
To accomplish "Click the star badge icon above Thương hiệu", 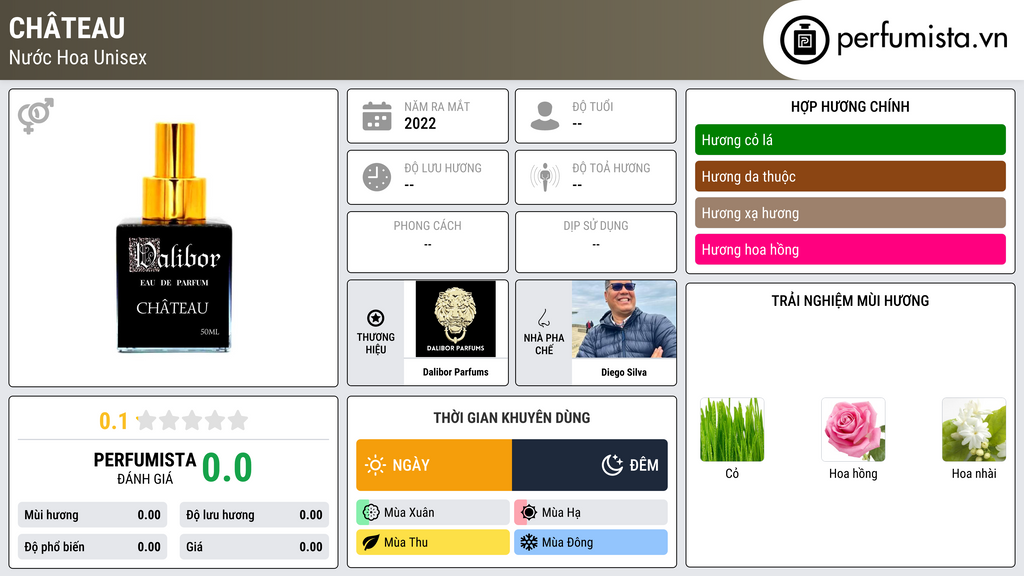I will 376,318.
